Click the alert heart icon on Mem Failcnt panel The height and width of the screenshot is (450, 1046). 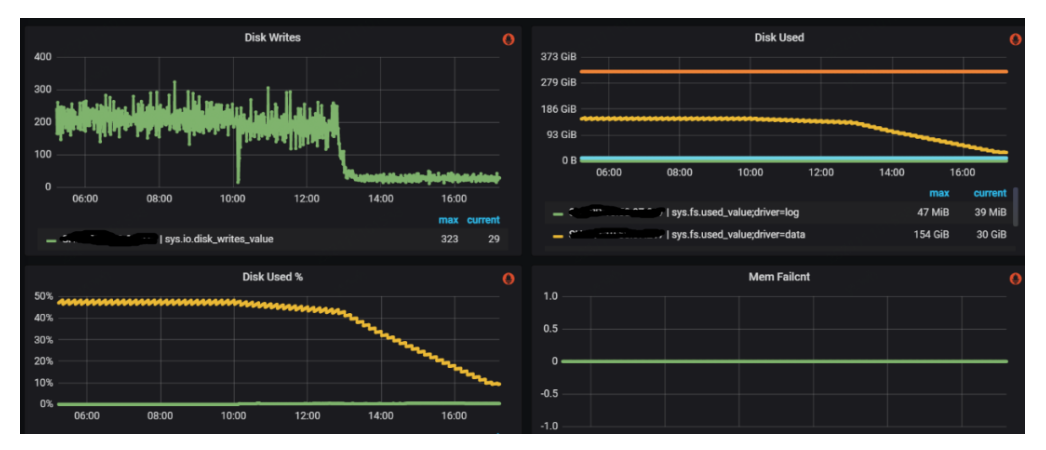point(1016,278)
